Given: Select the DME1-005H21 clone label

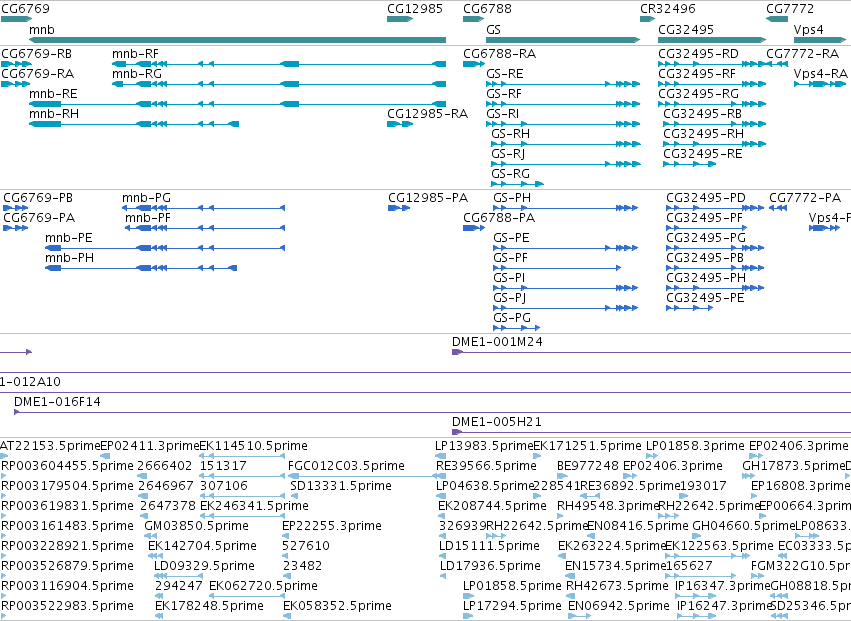Looking at the screenshot, I should tap(497, 422).
